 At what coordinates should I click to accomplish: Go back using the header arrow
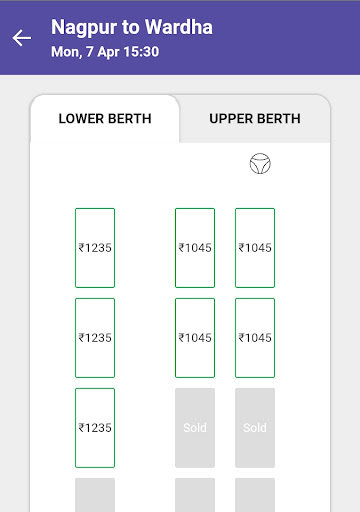click(x=22, y=38)
